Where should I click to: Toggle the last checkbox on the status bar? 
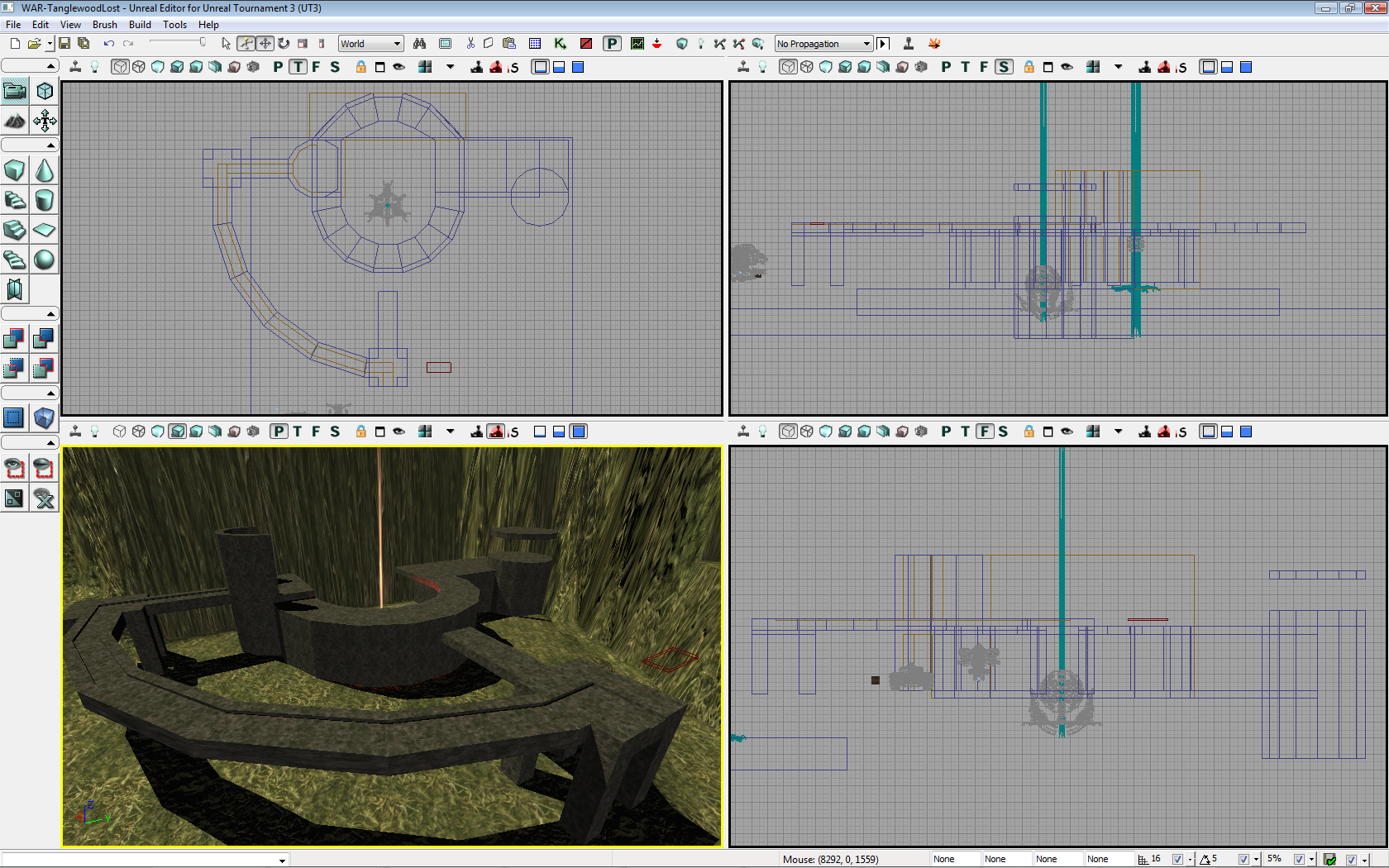pos(1351,859)
